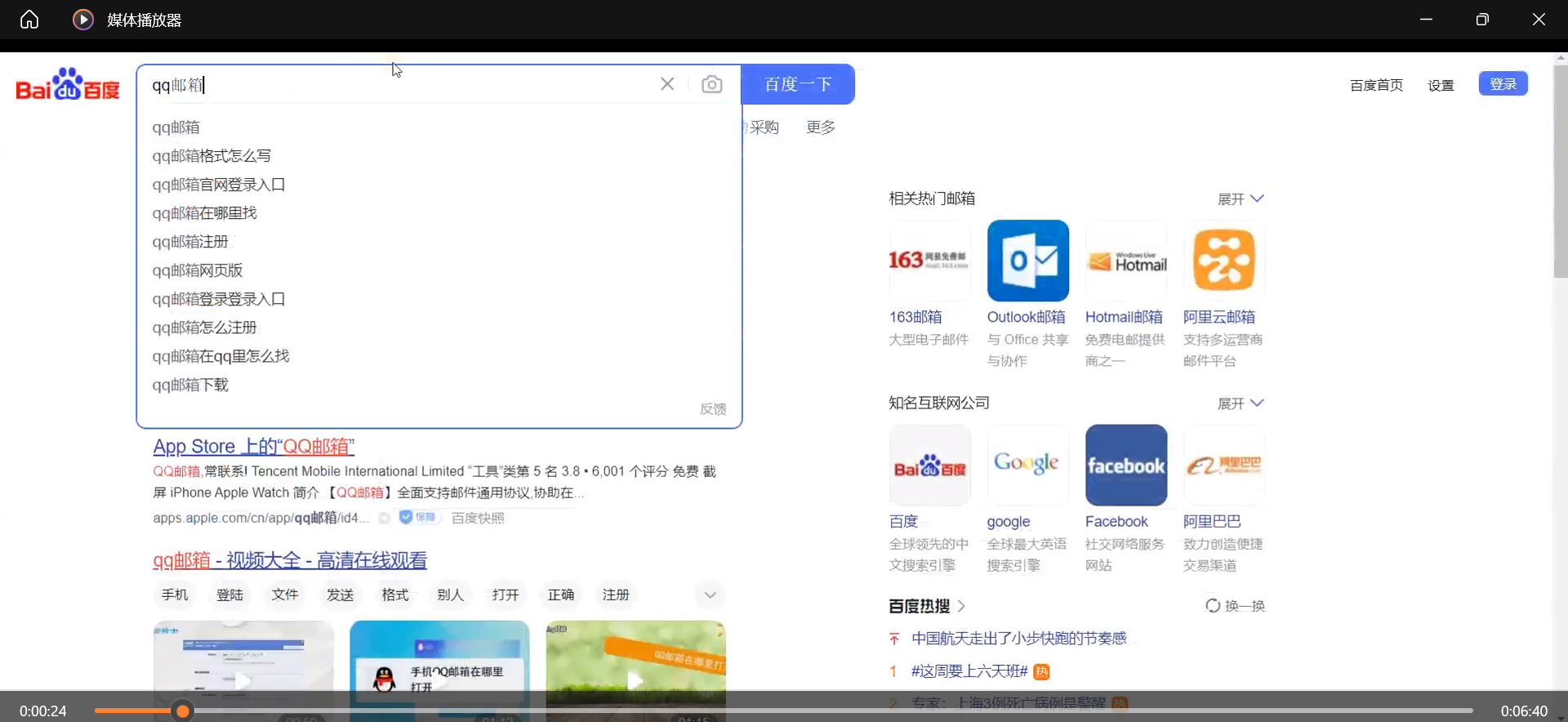This screenshot has width=1568, height=722.
Task: Expand 知名互联网公司 with 展开
Action: pyautogui.click(x=1241, y=403)
